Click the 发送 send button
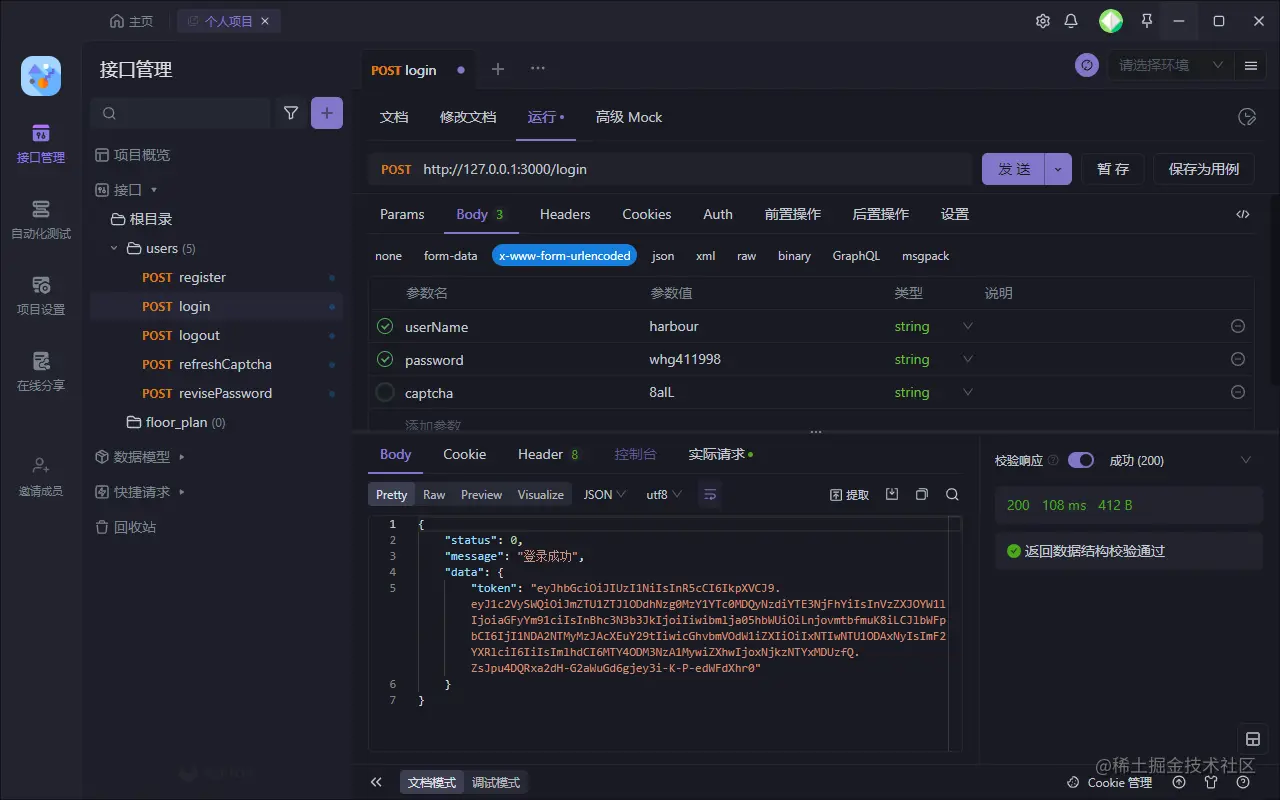Image resolution: width=1280 pixels, height=800 pixels. [x=1014, y=169]
